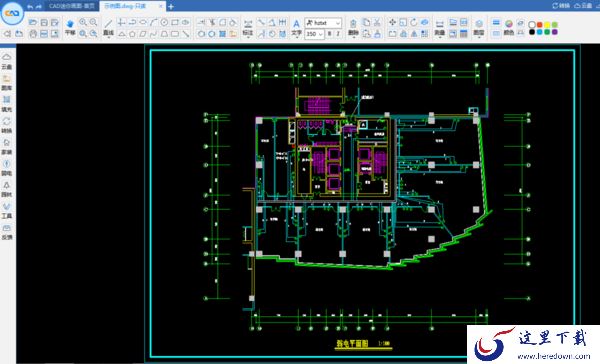Select the trapezoid shape tool
Screen dimensions: 600x364
164,34
